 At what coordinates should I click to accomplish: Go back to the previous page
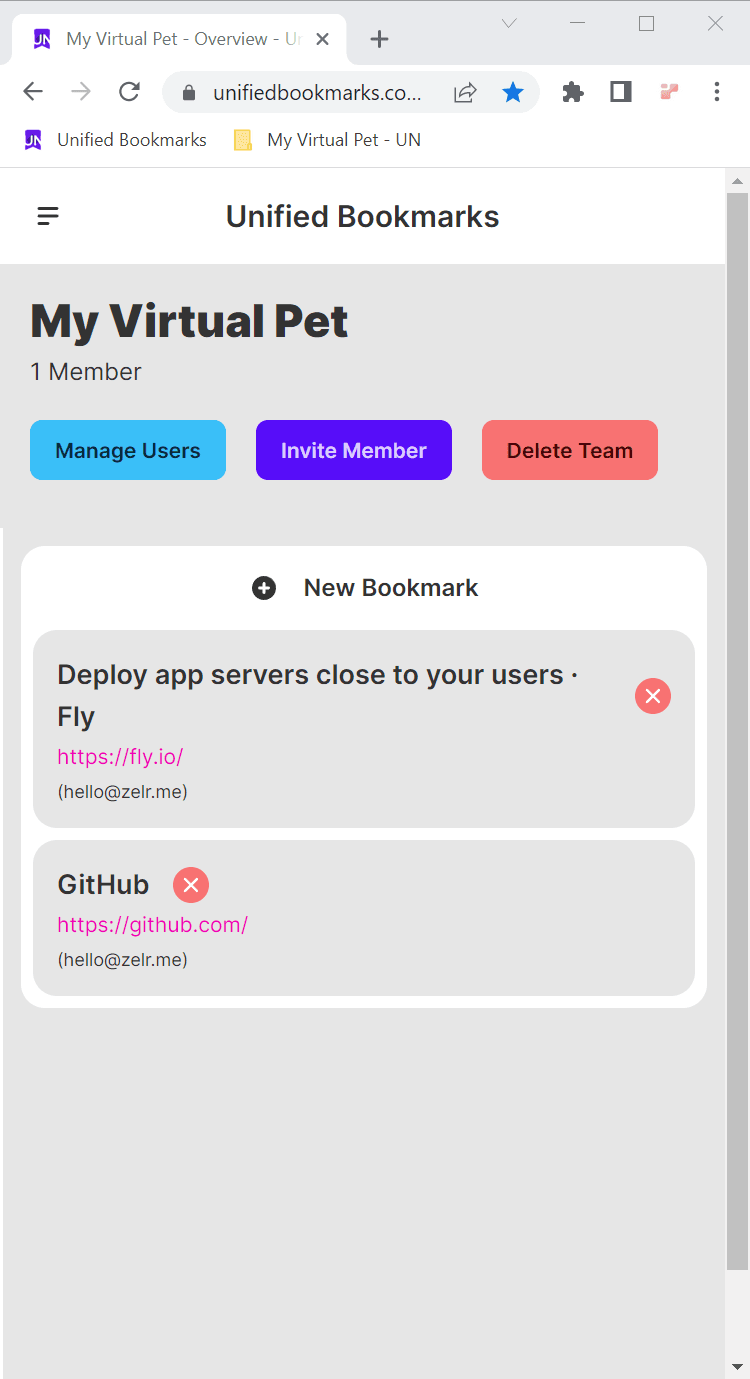[33, 93]
